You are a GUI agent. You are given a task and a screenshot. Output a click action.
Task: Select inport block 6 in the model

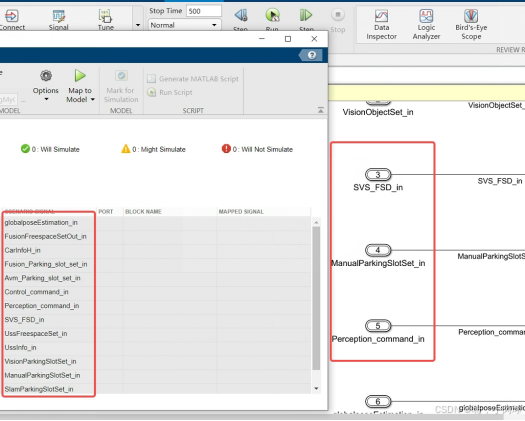coord(378,401)
